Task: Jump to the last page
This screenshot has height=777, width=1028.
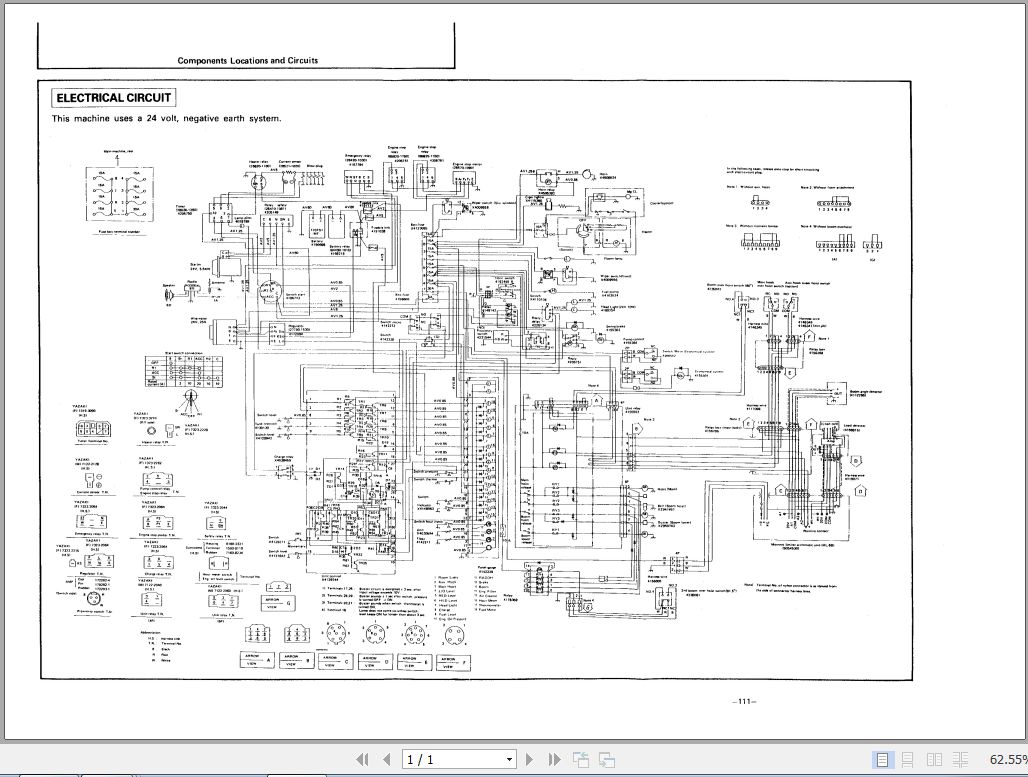Action: 553,760
